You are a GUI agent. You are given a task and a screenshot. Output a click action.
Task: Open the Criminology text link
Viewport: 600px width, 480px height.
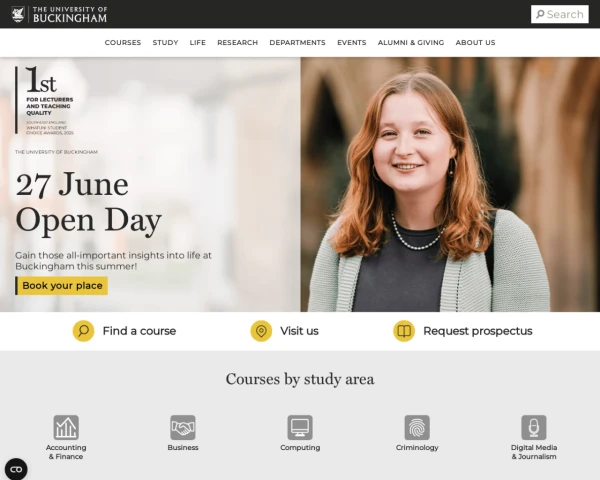pos(417,447)
